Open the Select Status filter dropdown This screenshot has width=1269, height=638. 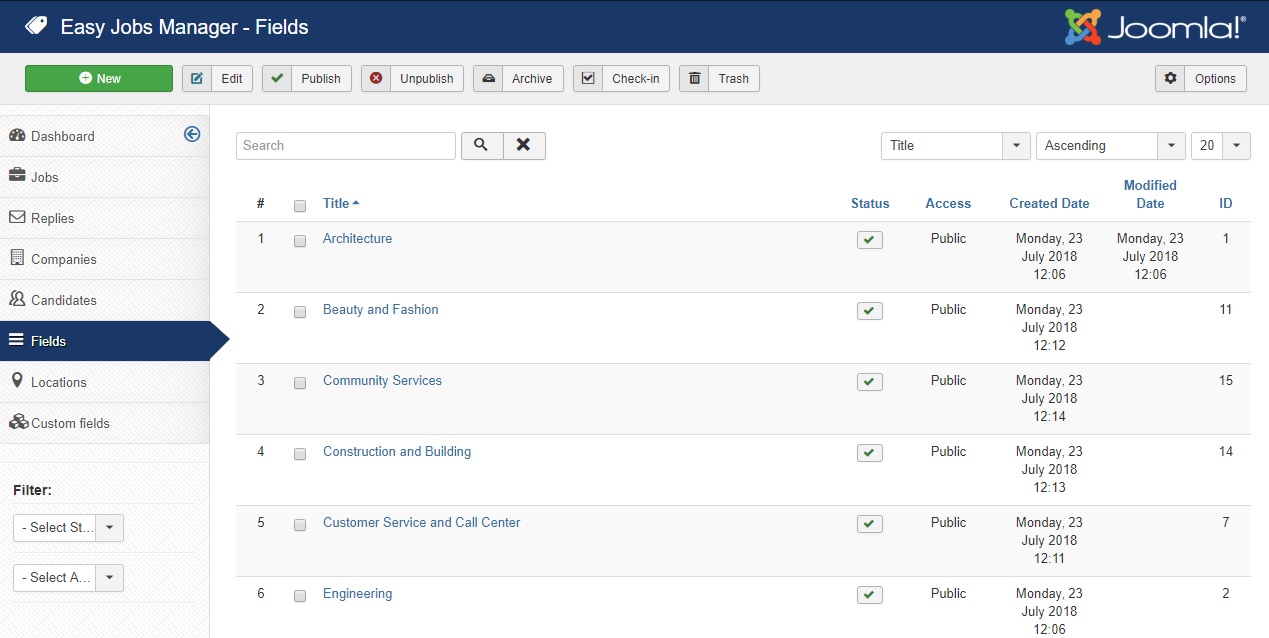(x=68, y=528)
